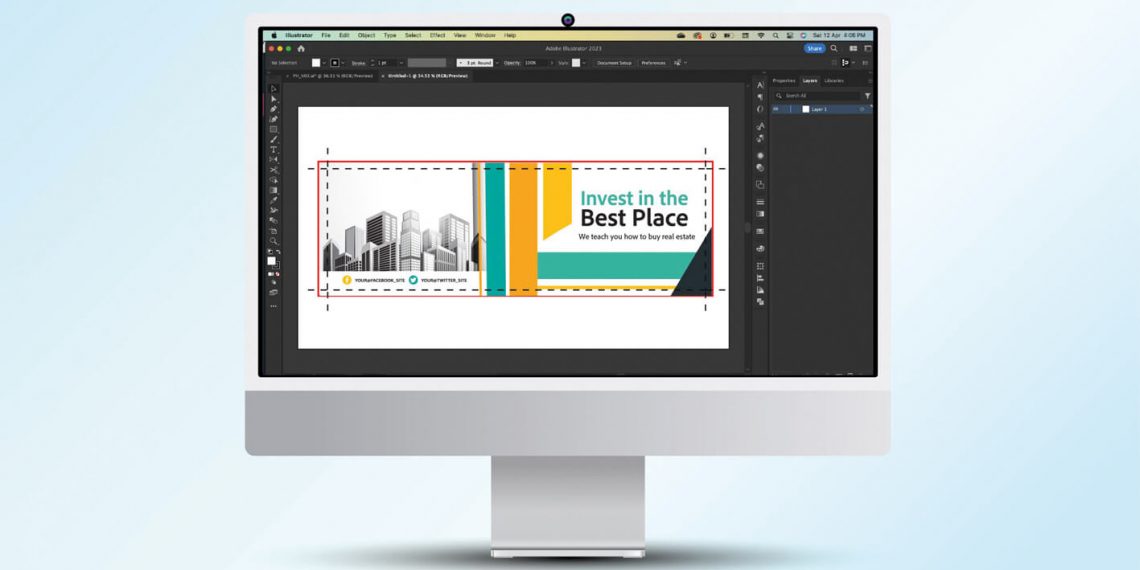Open the stroke color dropdown in control bar

pos(343,63)
